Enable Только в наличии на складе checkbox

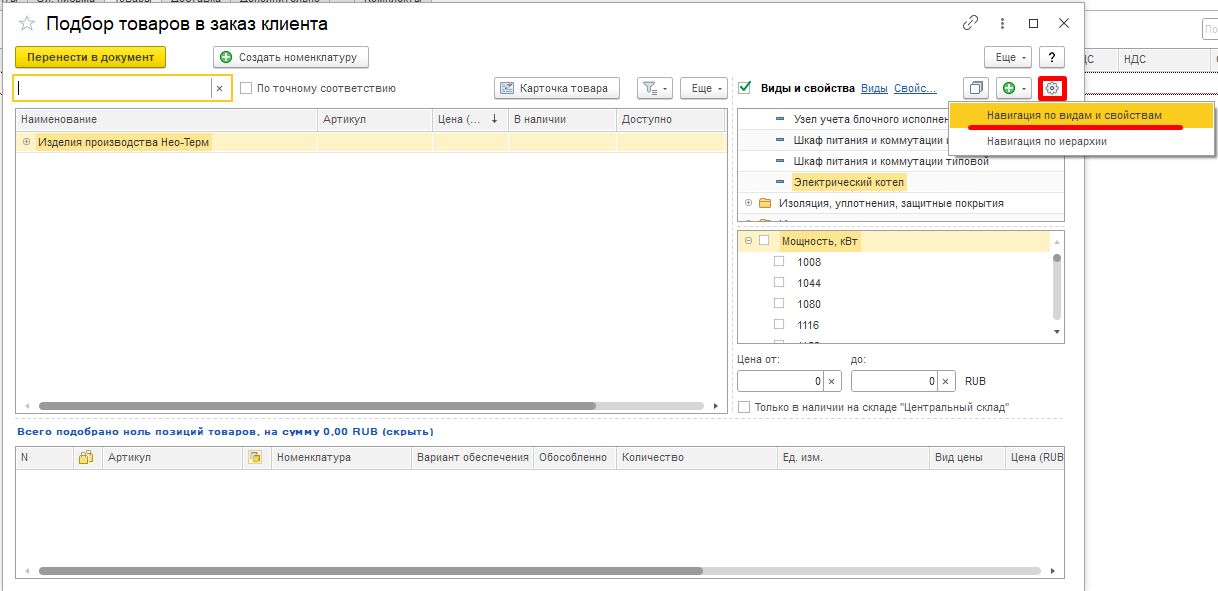coord(743,407)
